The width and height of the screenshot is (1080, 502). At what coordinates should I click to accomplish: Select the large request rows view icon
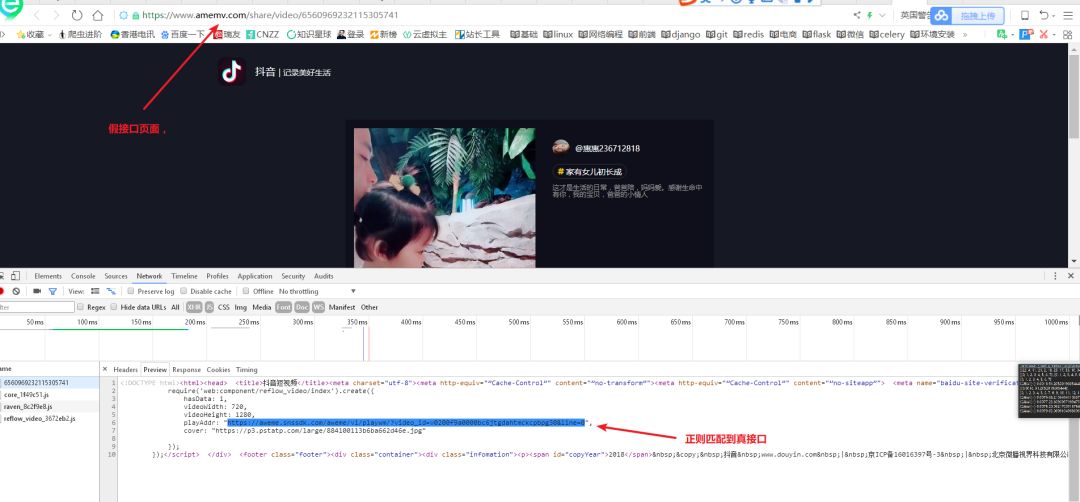pyautogui.click(x=95, y=291)
